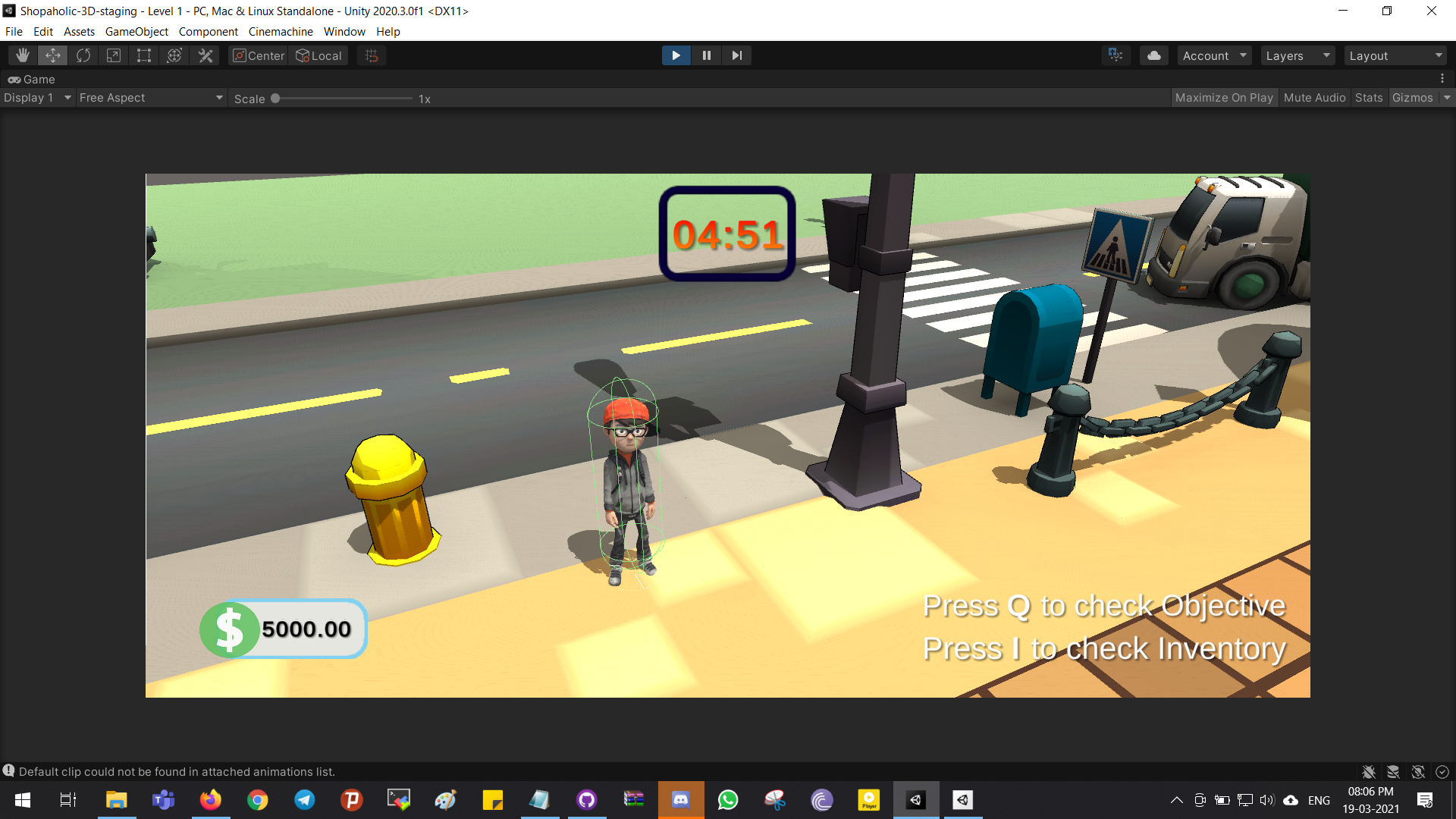The image size is (1456, 819).
Task: Open the Layers dropdown
Action: [1298, 55]
